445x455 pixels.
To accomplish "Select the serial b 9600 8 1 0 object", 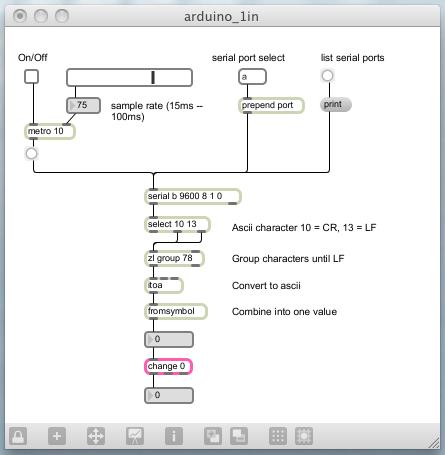I will pos(193,196).
